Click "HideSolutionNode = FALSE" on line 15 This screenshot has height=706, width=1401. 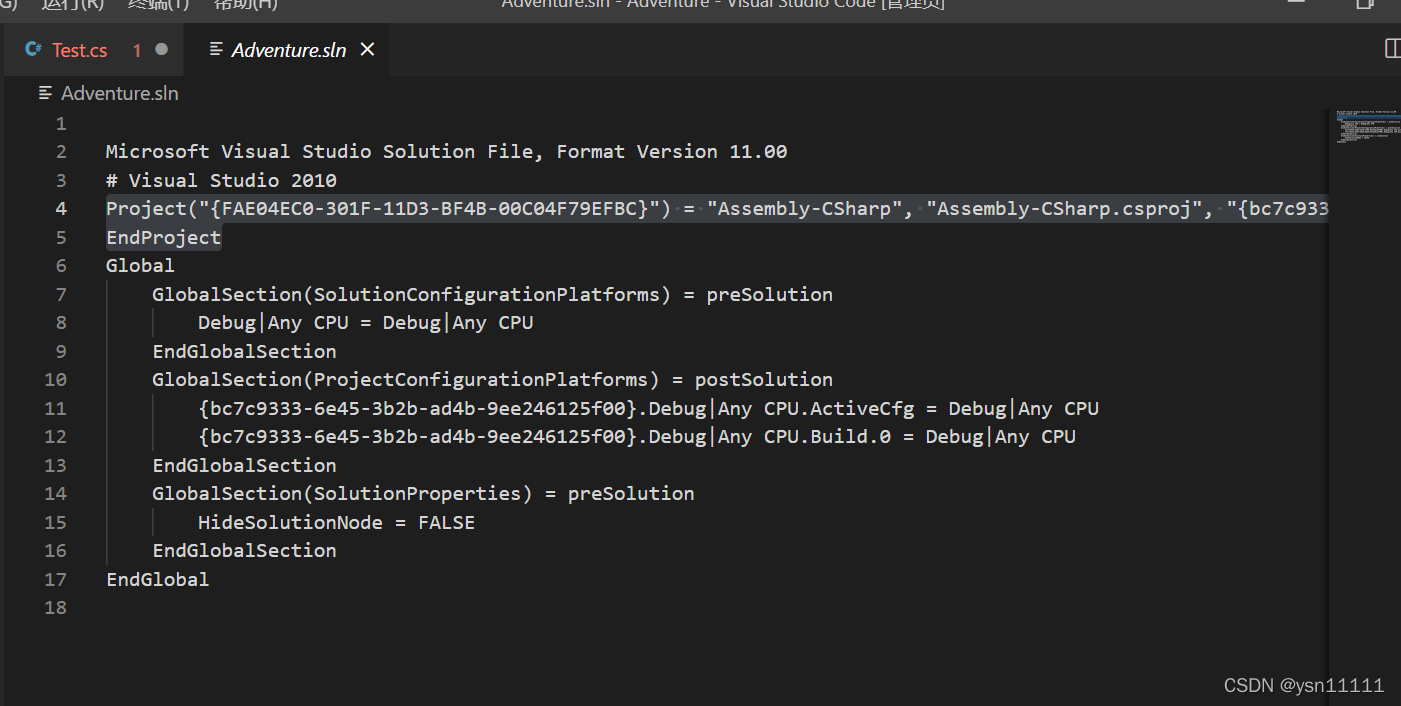337,523
